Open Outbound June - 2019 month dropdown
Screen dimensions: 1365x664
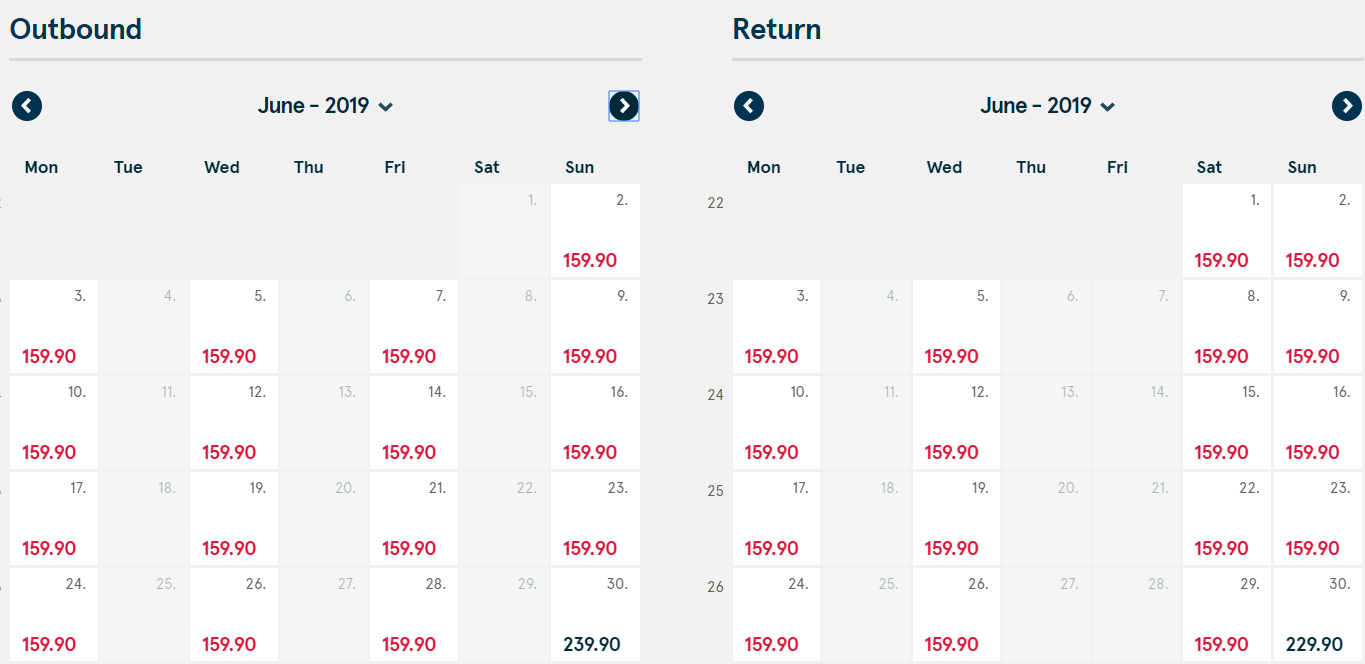(x=325, y=106)
